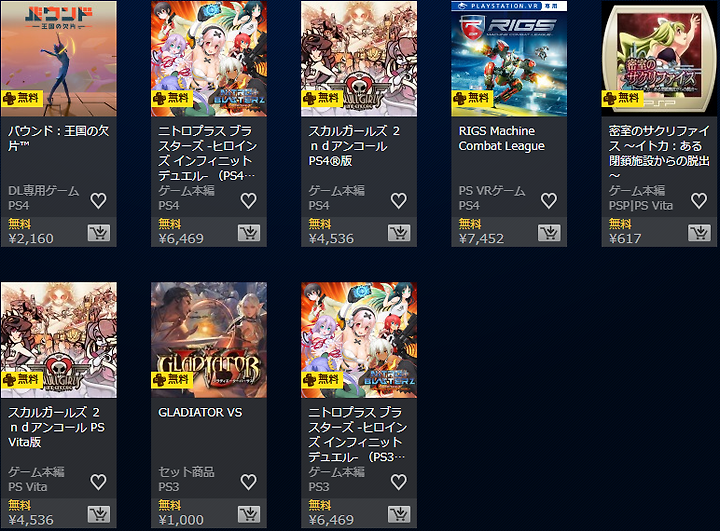Viewport: 720px width, 531px height.
Task: Add 密室のサクリファイス to cart
Action: (x=699, y=233)
